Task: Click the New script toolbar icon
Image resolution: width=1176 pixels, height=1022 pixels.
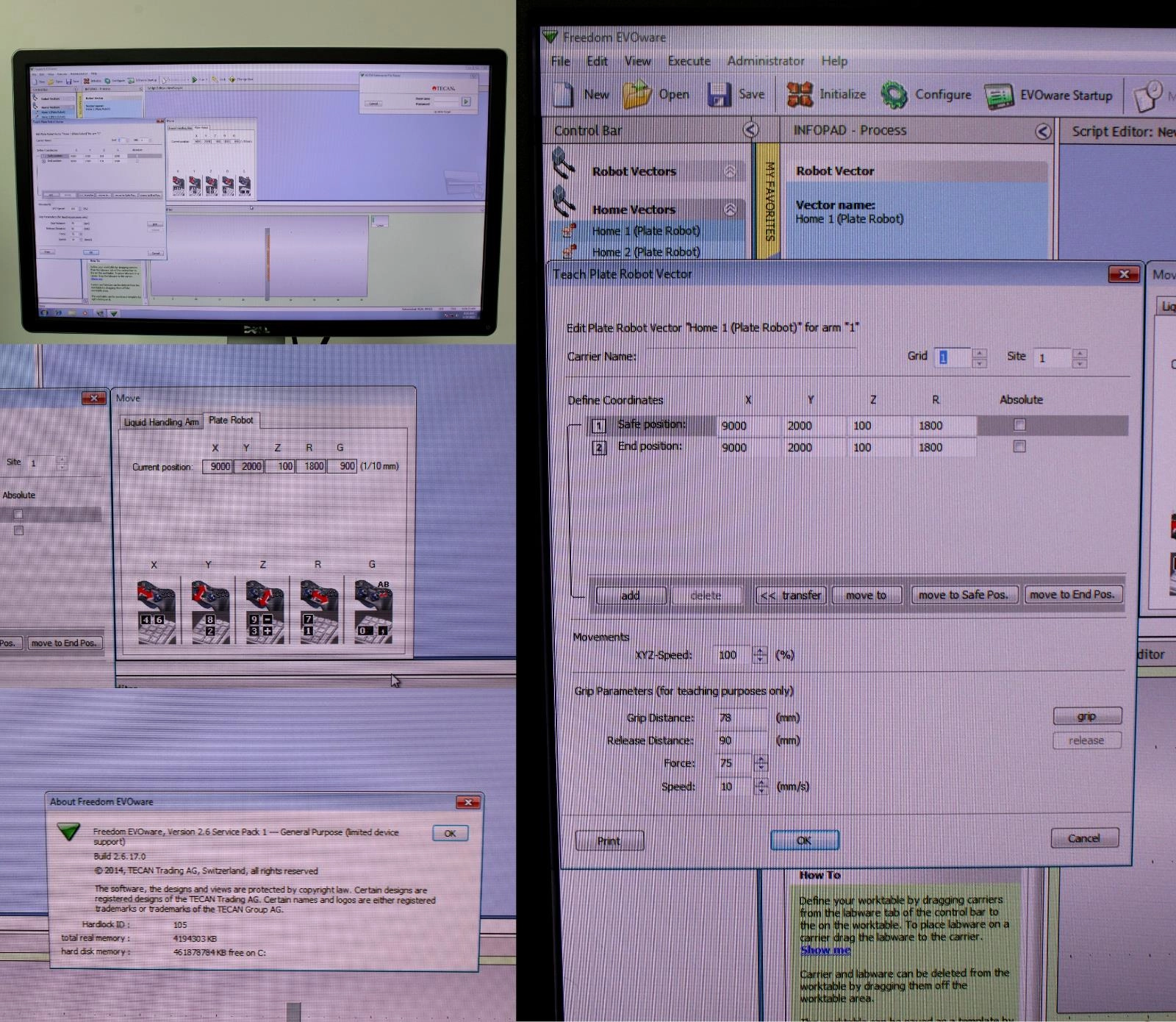Action: pos(564,94)
